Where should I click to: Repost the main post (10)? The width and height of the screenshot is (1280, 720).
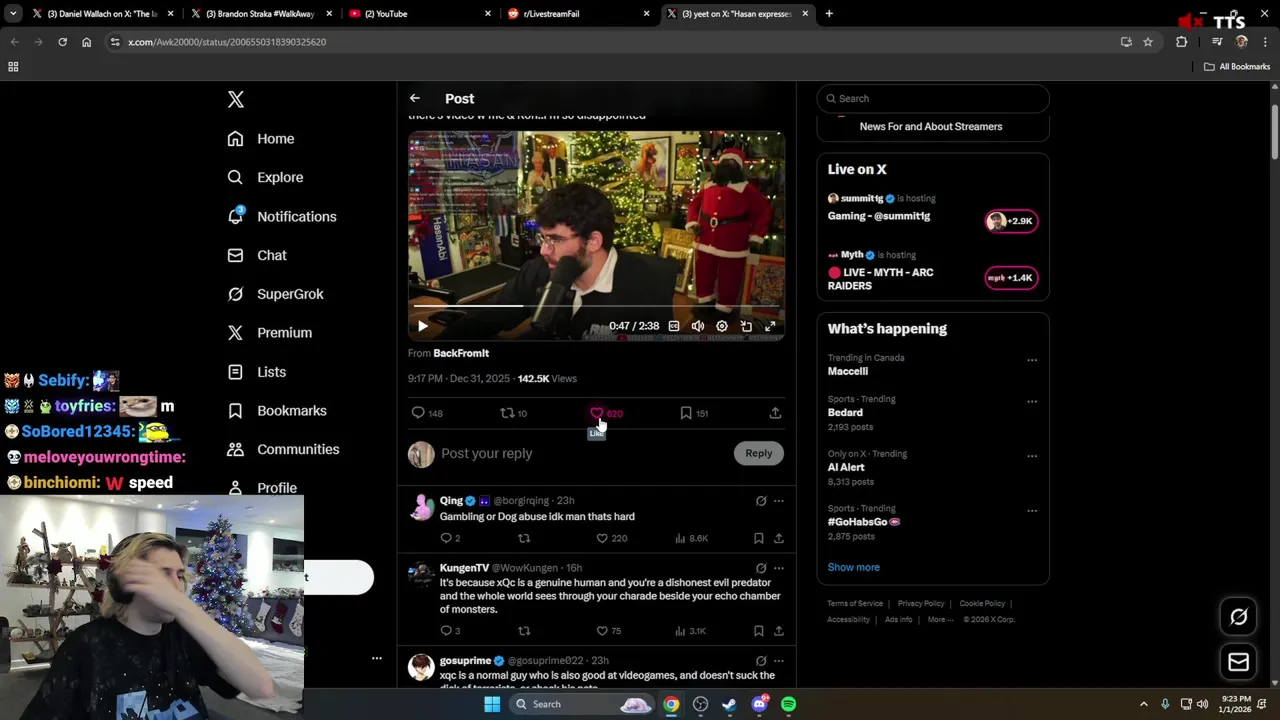[x=514, y=413]
